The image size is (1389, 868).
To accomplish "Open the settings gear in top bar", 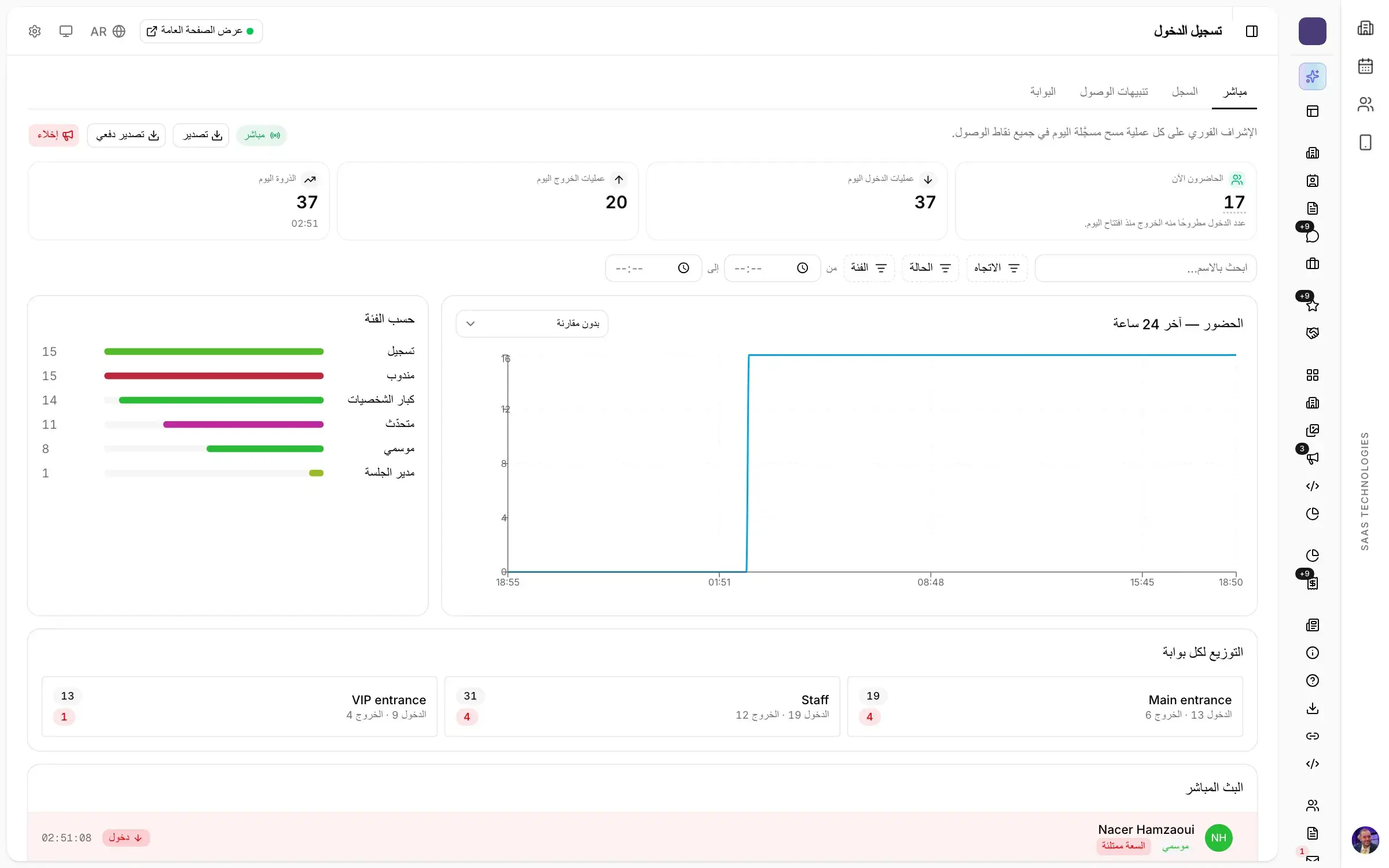I will pos(35,31).
